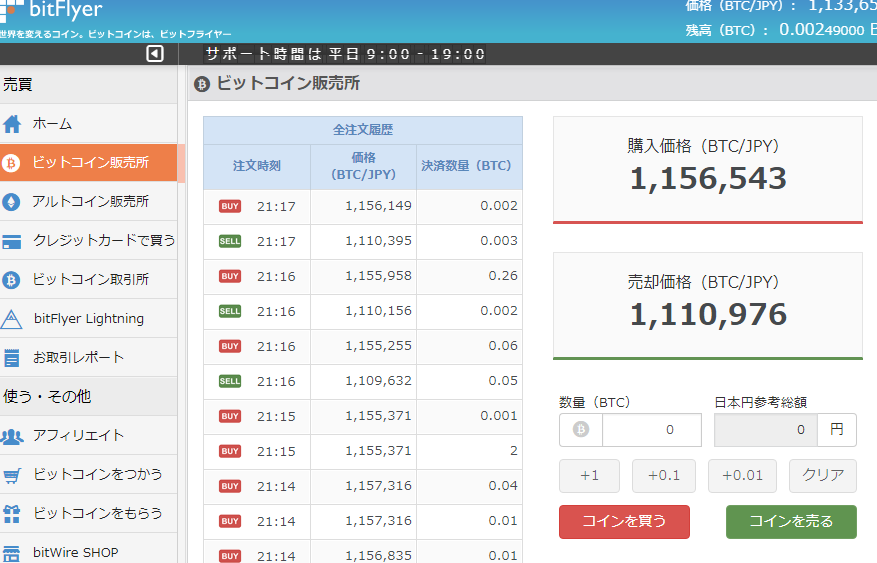Viewport: 877px width, 563px height.
Task: Click the 0.001 quantity cell
Action: coord(469,416)
